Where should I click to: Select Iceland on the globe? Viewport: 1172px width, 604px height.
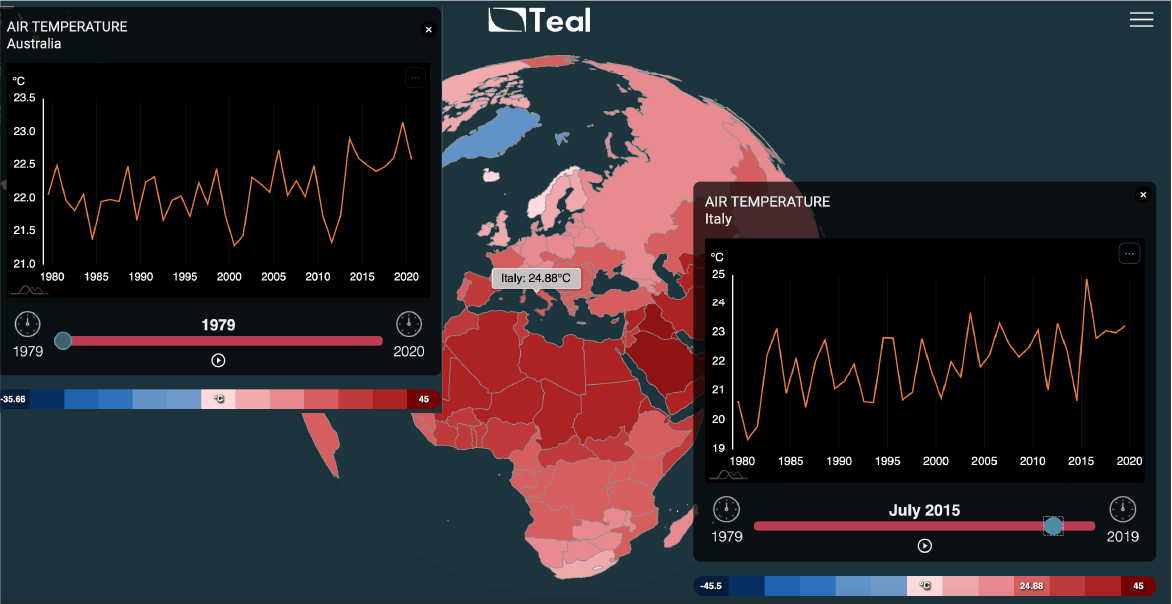point(490,175)
